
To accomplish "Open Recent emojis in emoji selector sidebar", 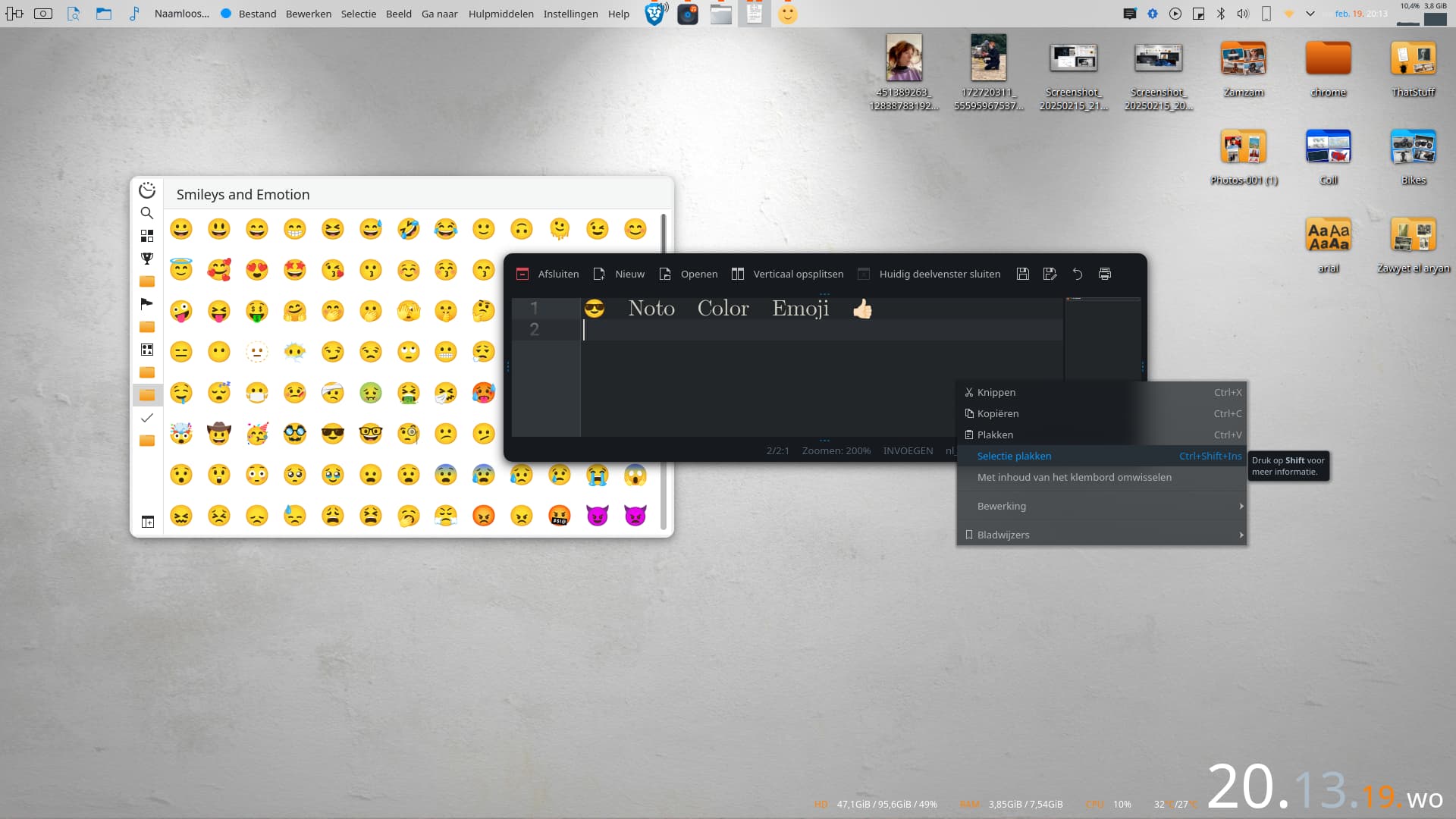I will 147,190.
